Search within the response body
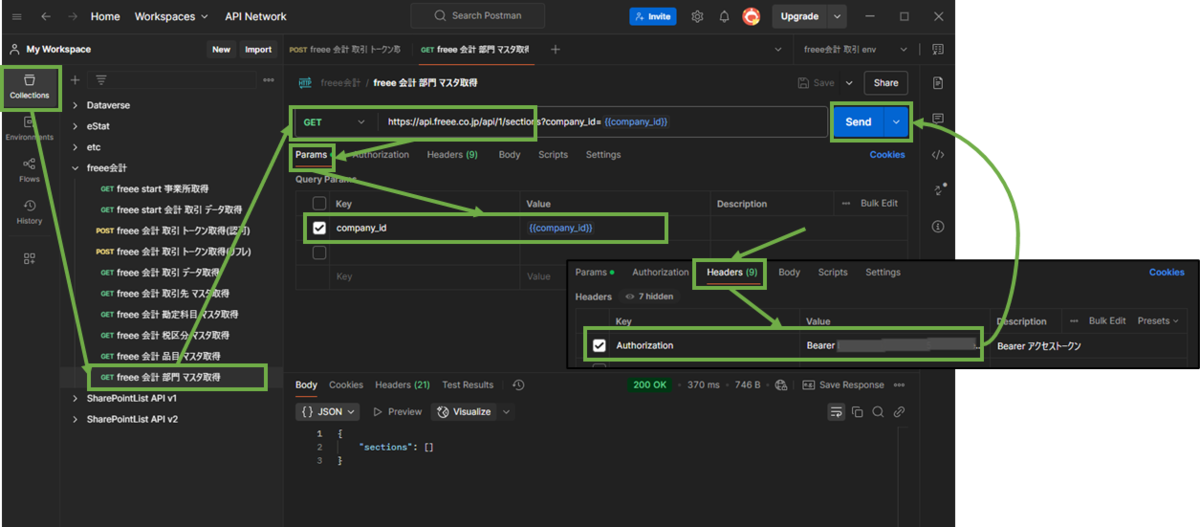 878,412
